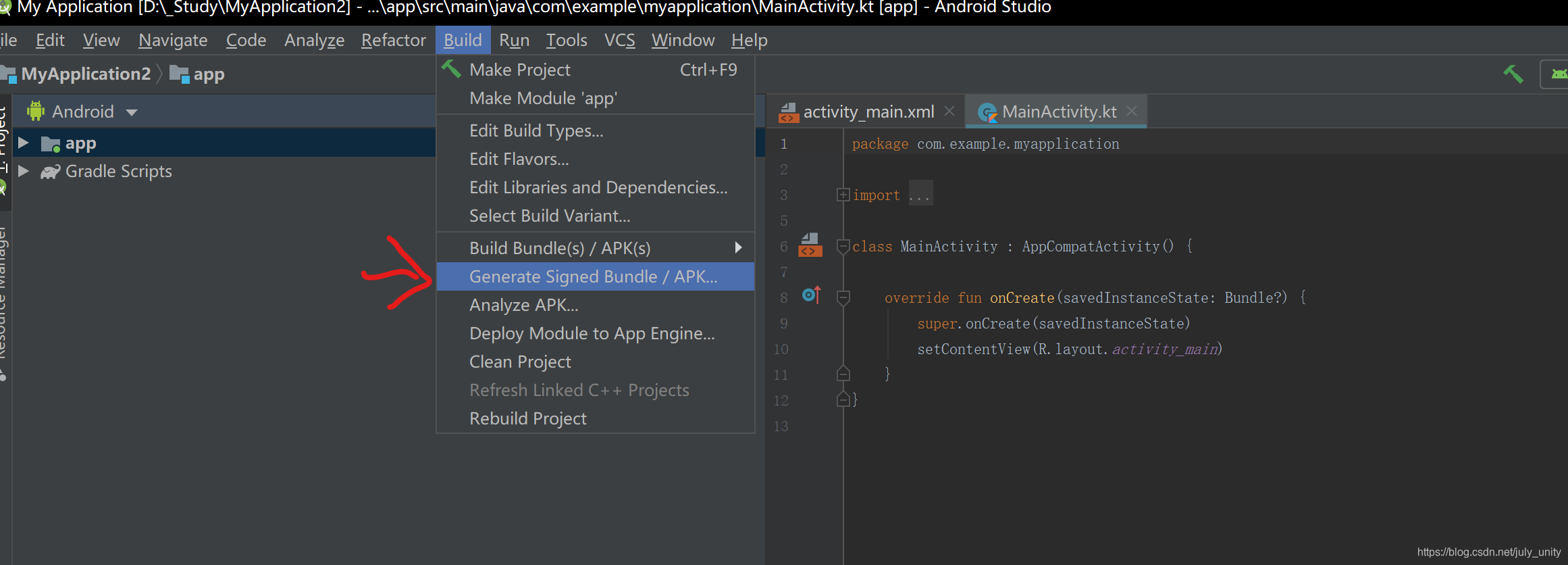Choose Edit Build Types... menu item

point(595,130)
